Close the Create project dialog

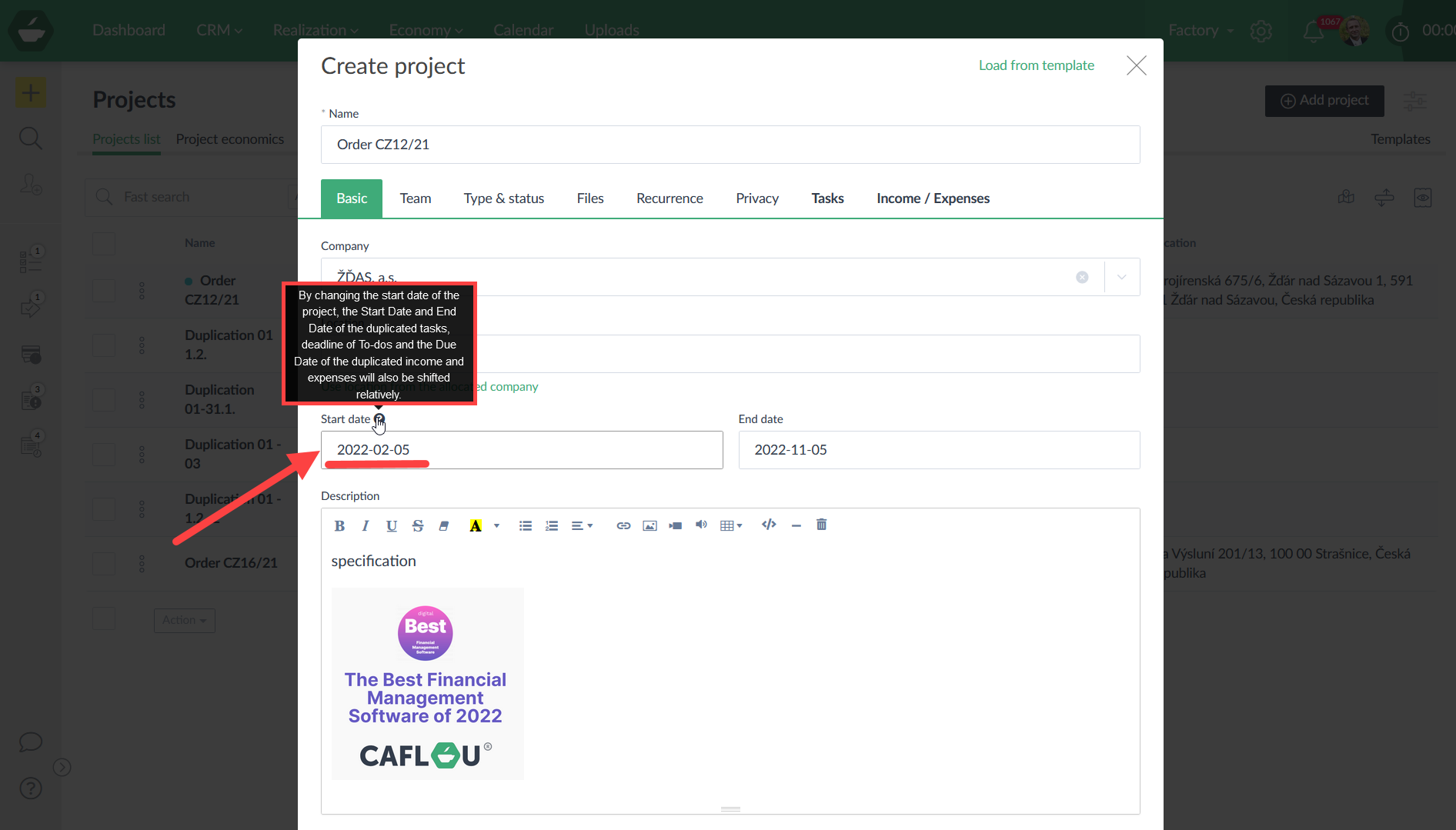[1137, 65]
